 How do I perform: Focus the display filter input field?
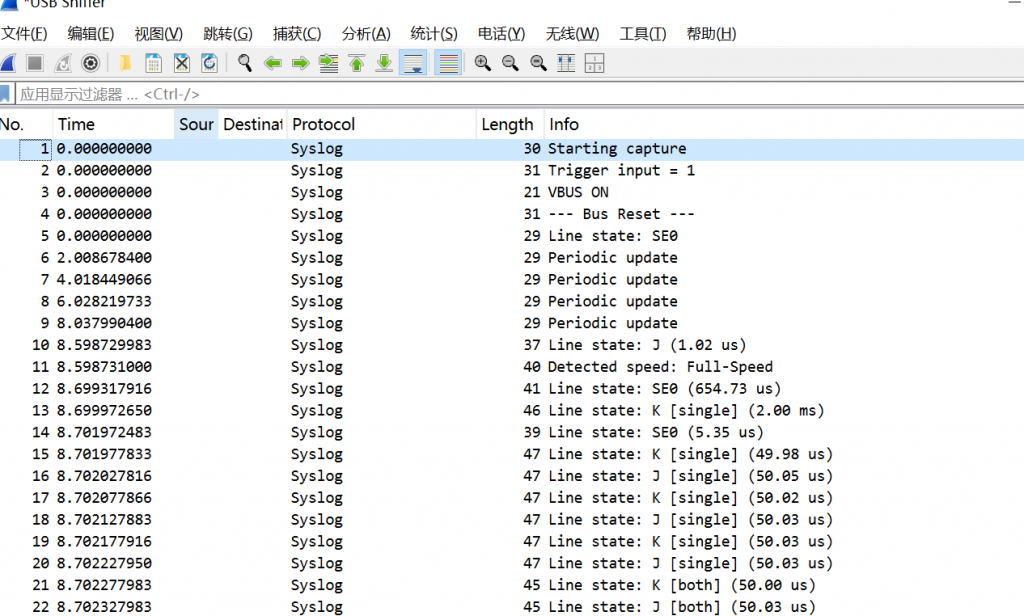click(x=520, y=94)
